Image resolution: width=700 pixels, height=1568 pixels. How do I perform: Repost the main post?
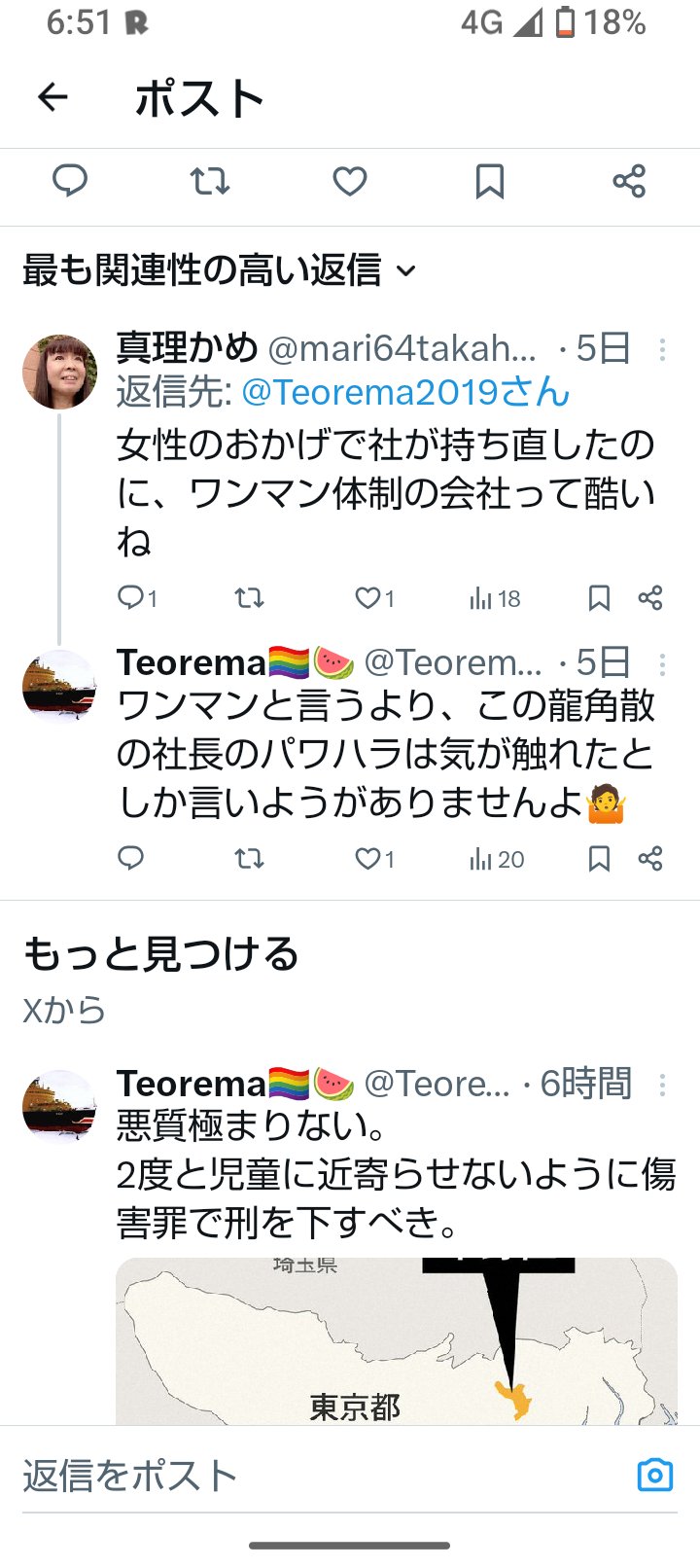pos(209,181)
